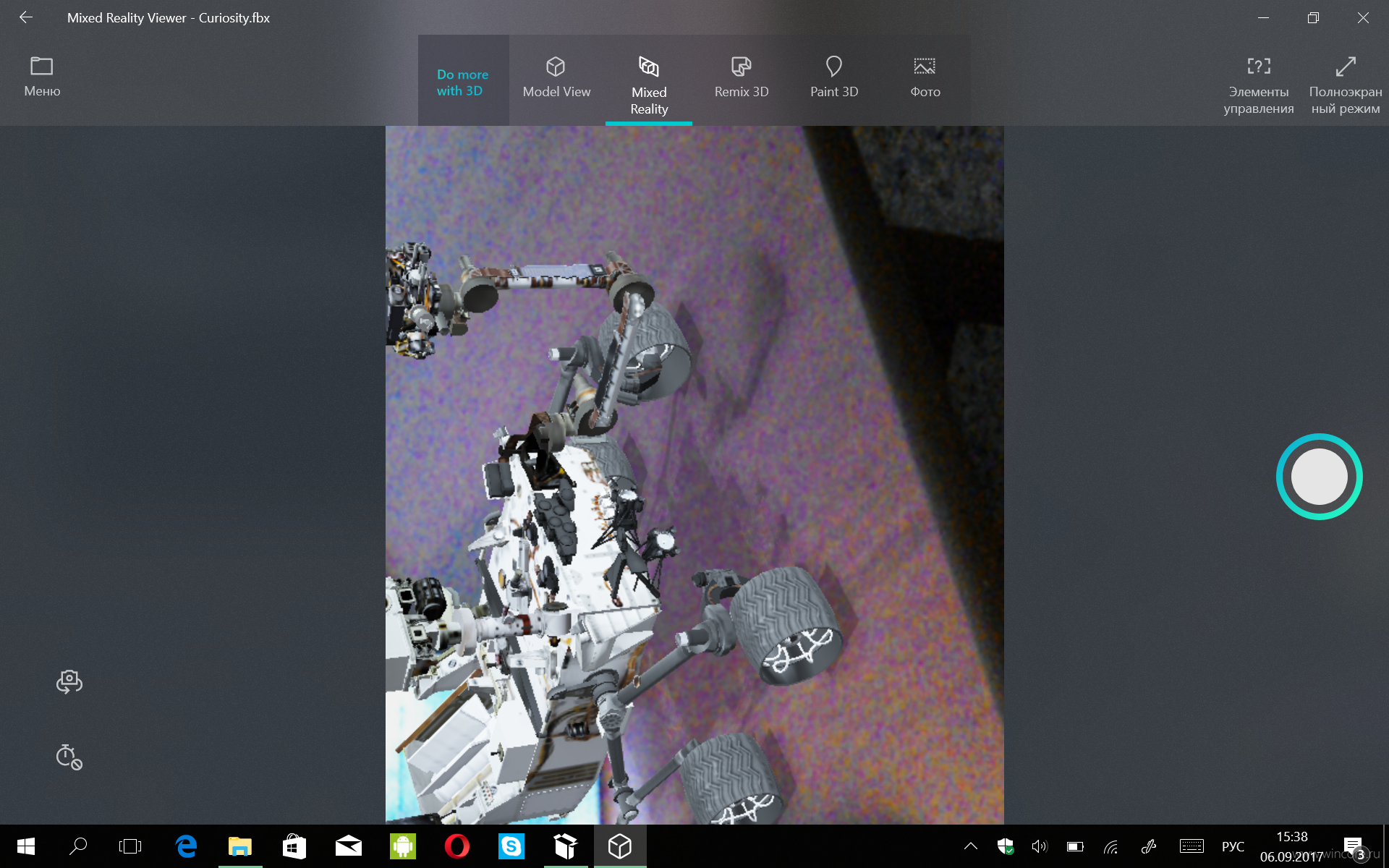Minimize the Mixed Reality Viewer window
Viewport: 1389px width, 868px height.
click(1263, 17)
